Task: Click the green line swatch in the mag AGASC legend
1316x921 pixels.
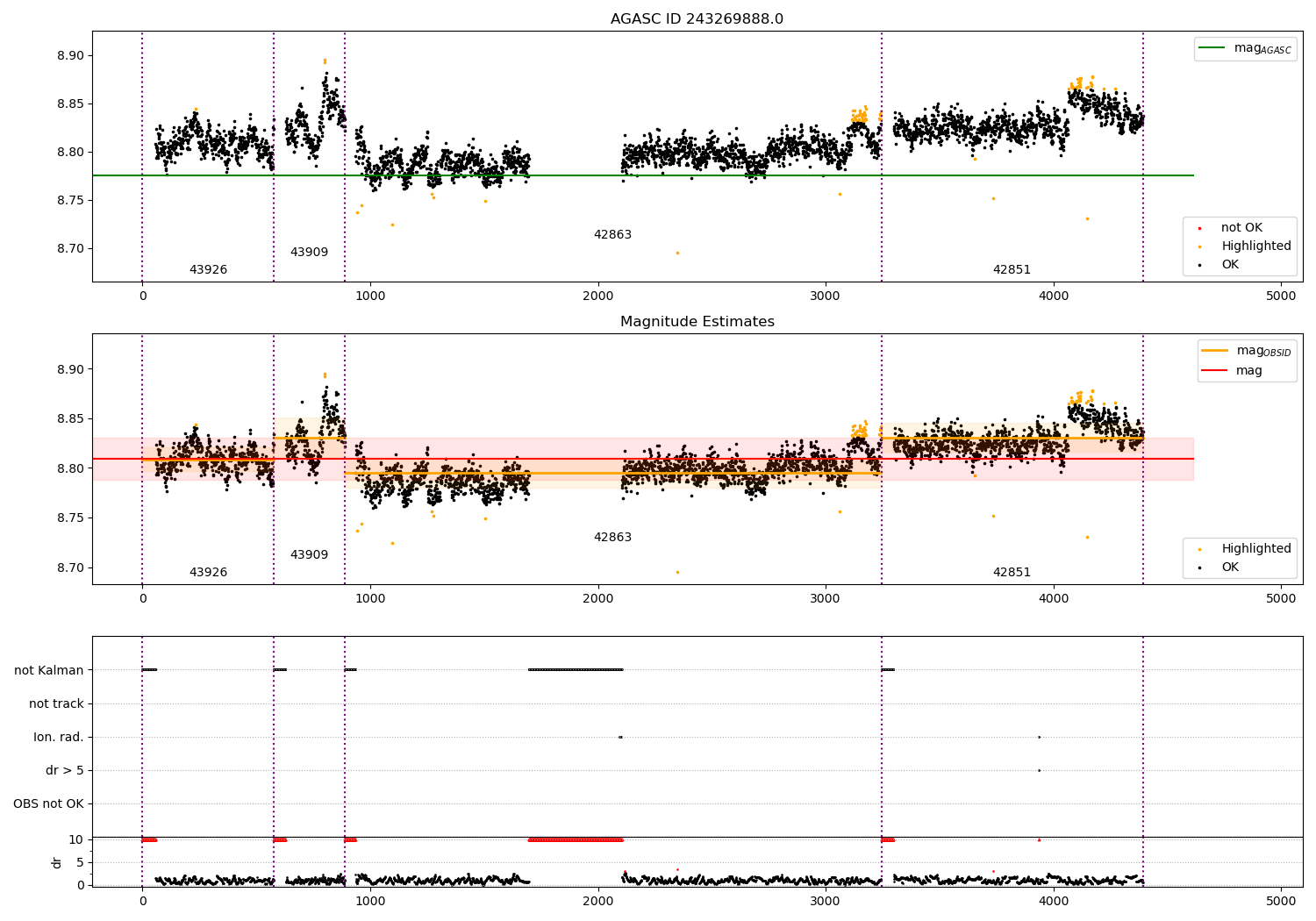Action: [1212, 48]
